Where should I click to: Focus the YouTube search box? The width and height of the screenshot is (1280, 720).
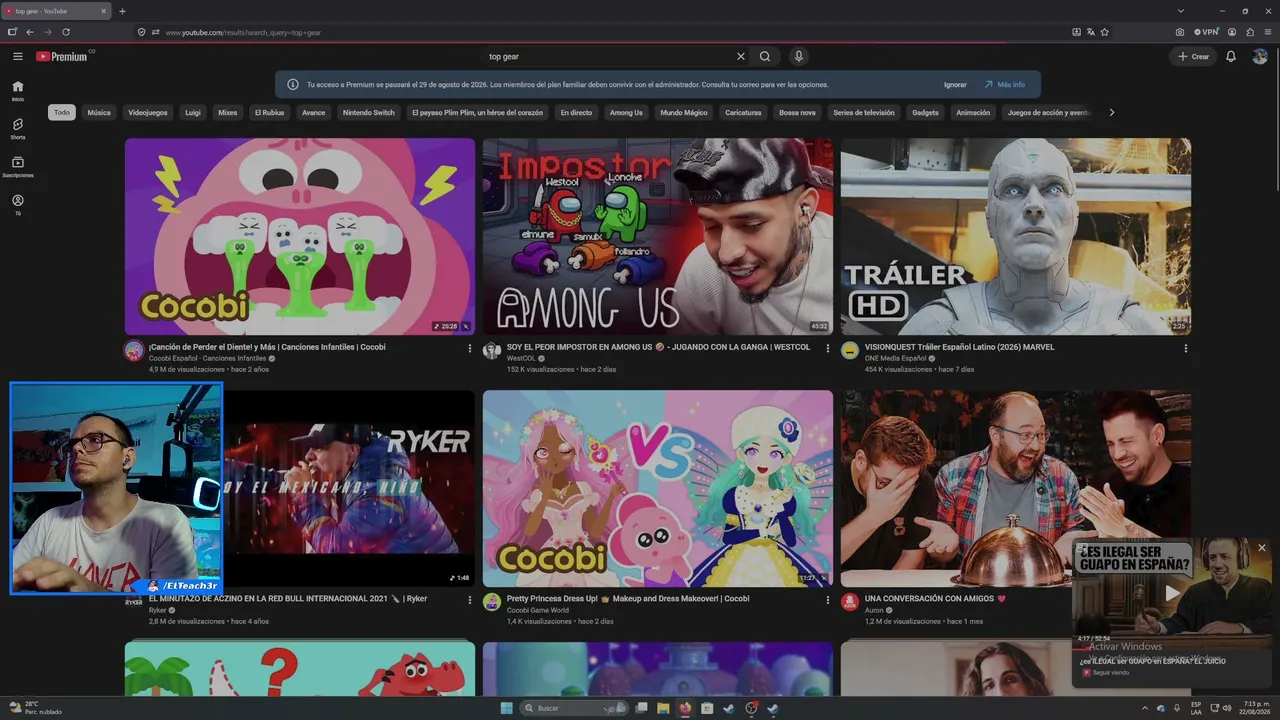[x=608, y=57]
